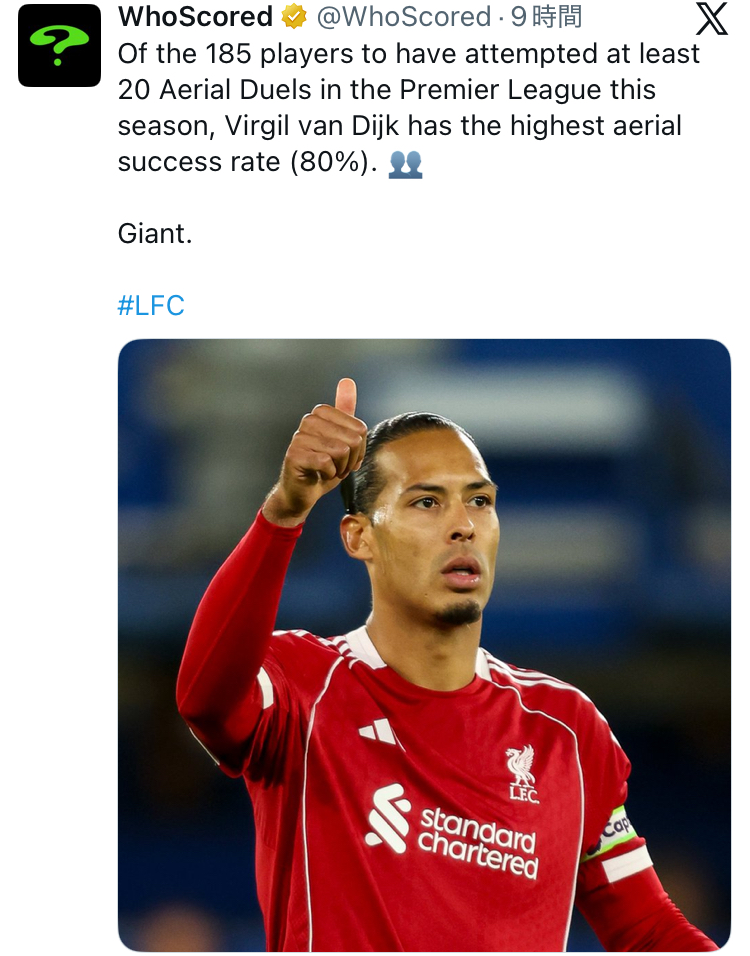This screenshot has width=750, height=956.
Task: Open the WhoScored display name
Action: click(x=195, y=18)
